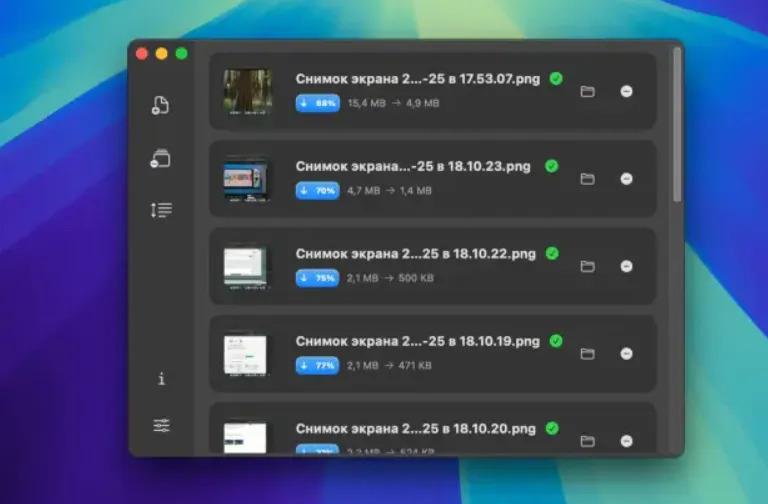Click the 75% savings badge
Image resolution: width=768 pixels, height=504 pixels.
[x=317, y=278]
